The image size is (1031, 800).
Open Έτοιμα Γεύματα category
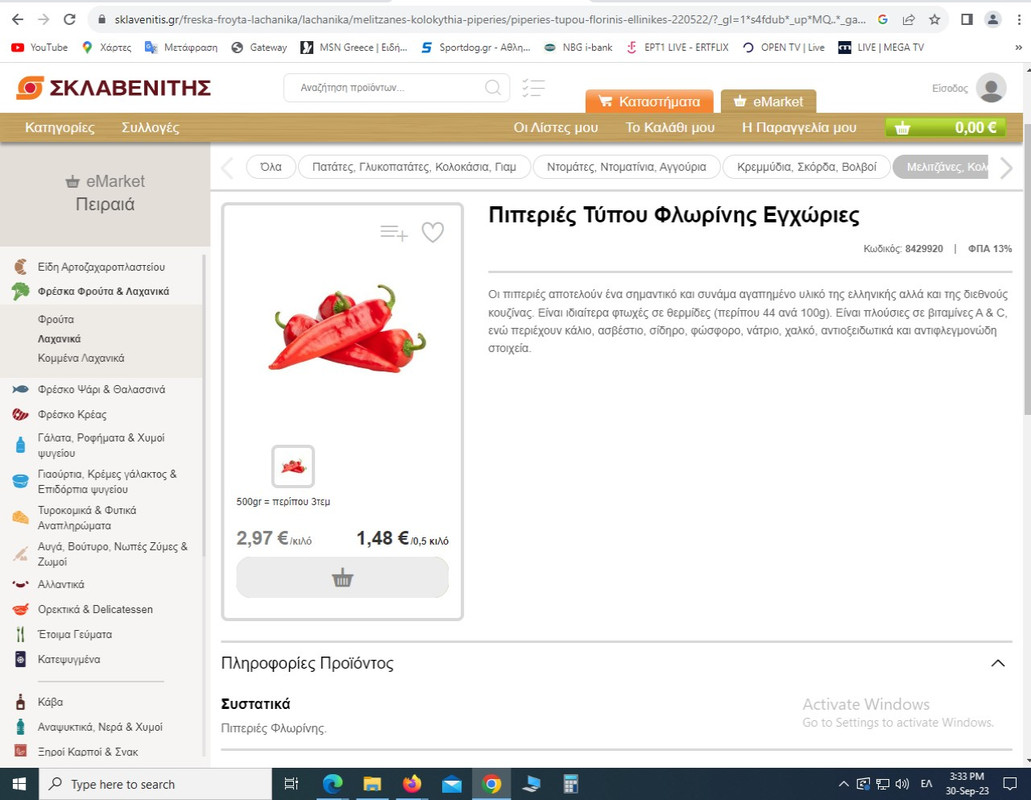tap(74, 634)
